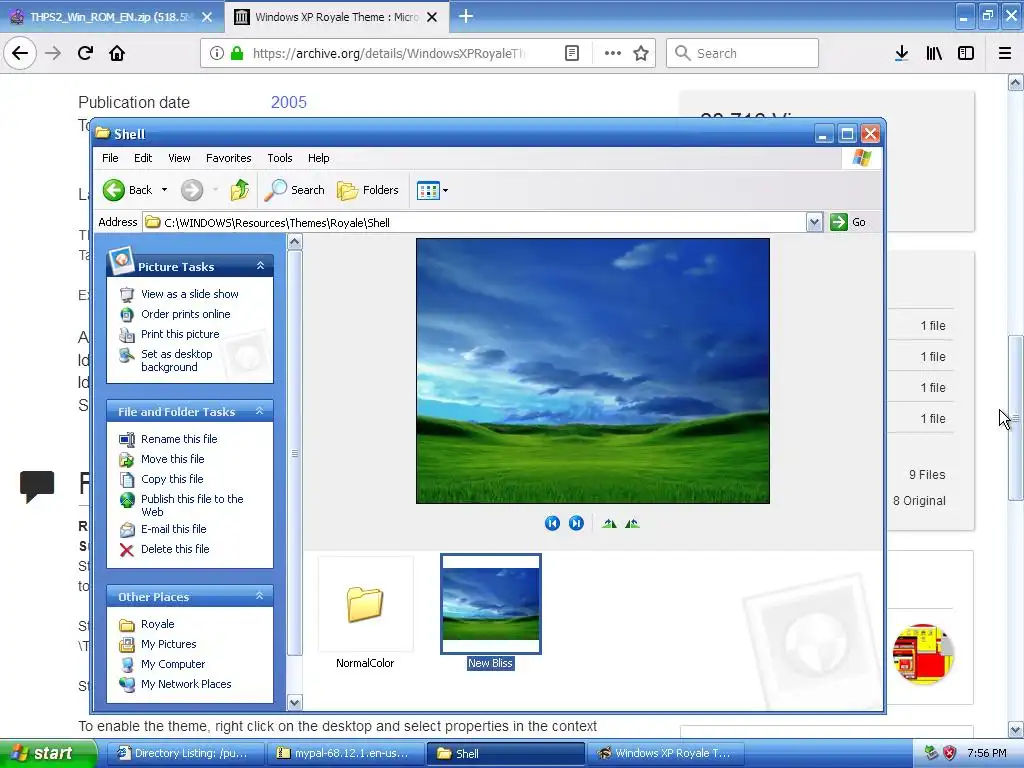Screen dimensions: 1024x768
Task: Collapse File and Folder Tasks panel
Action: (260, 411)
